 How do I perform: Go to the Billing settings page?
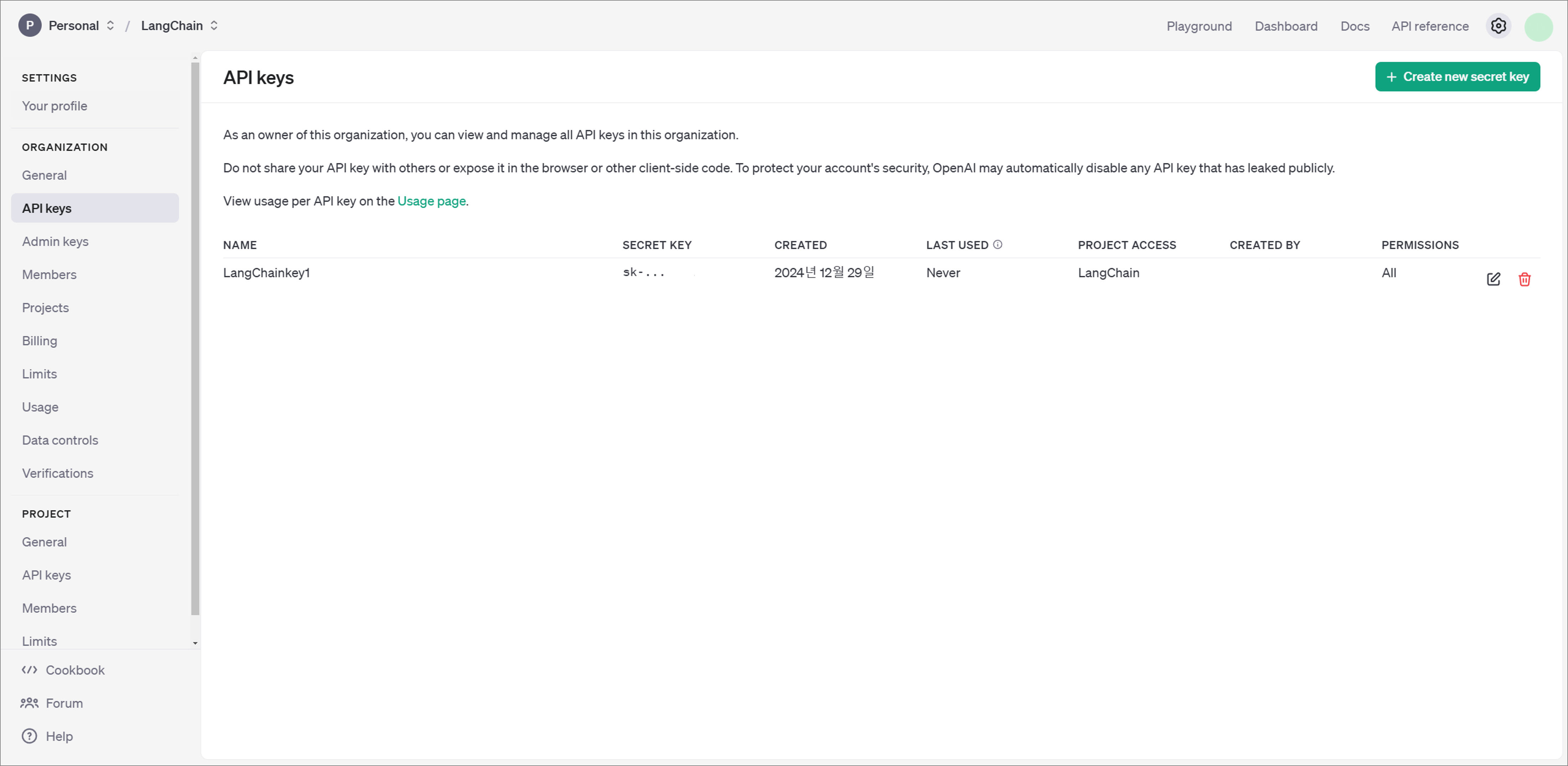point(40,340)
